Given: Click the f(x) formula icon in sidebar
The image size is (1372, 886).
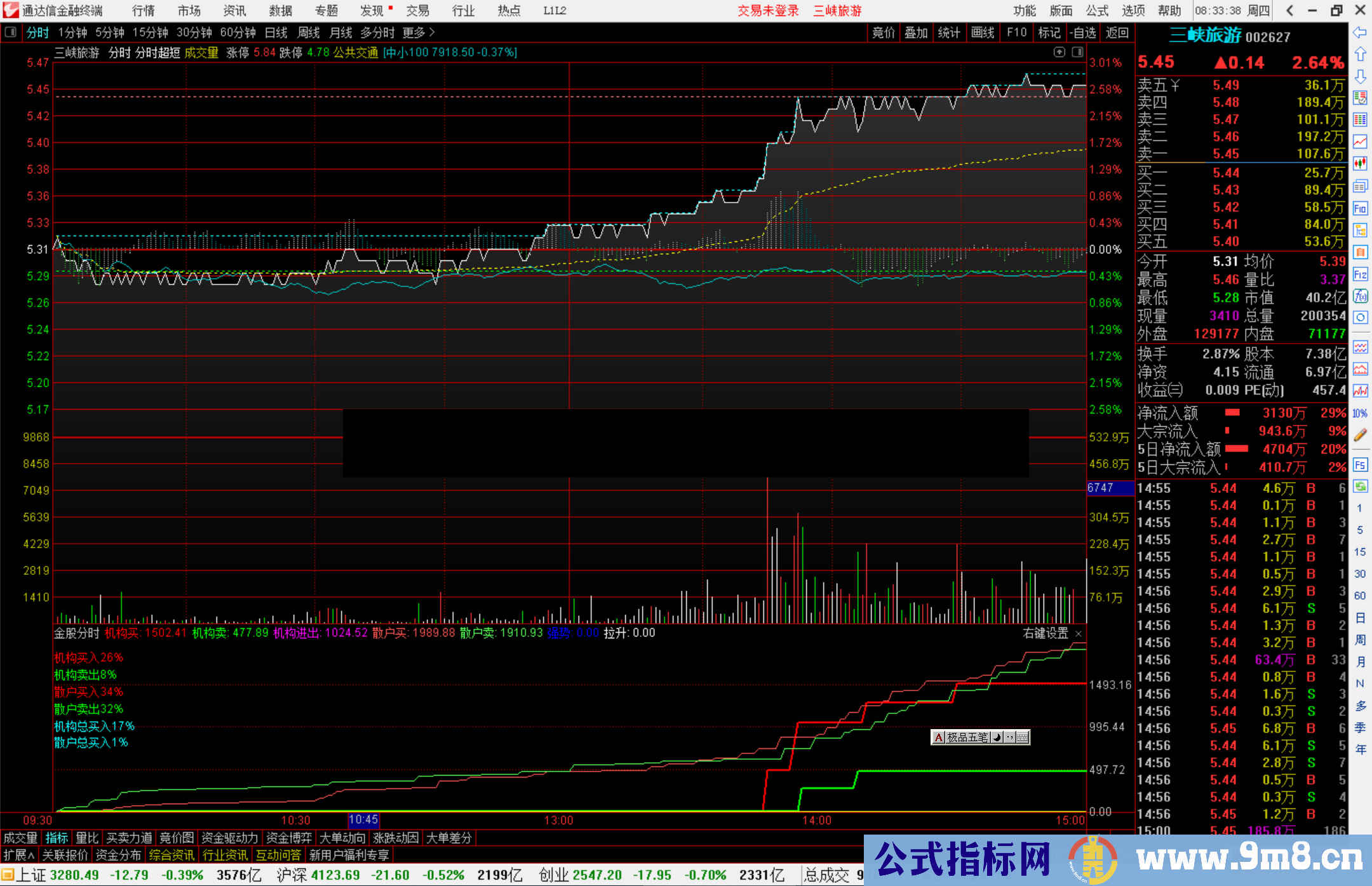Looking at the screenshot, I should 1360,296.
